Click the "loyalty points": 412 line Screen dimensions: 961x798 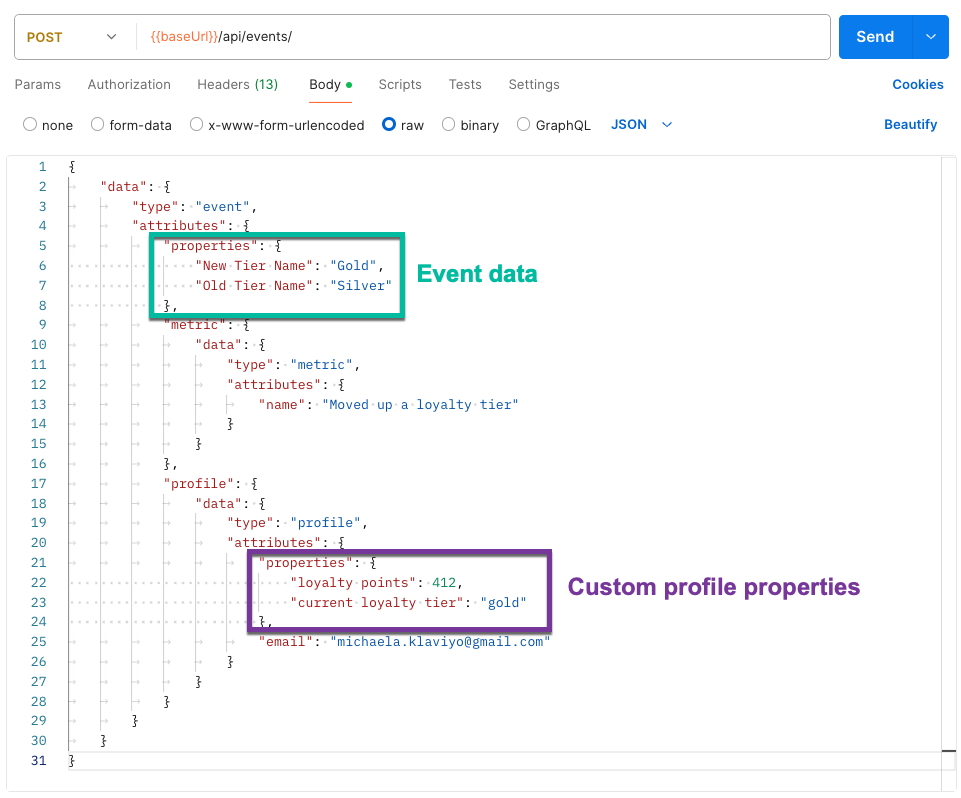coord(376,582)
